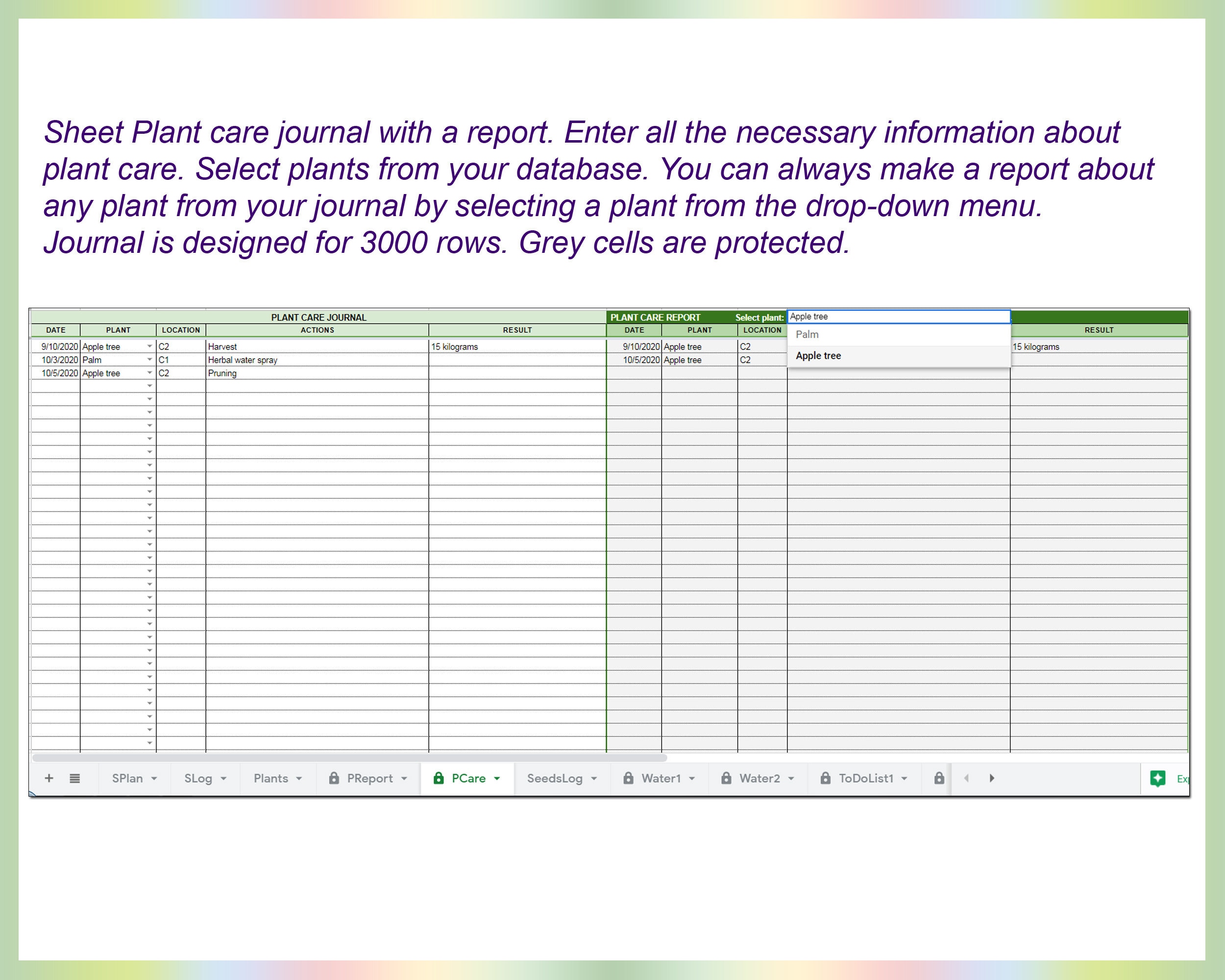Click the lock icon on Water2 tab
Image resolution: width=1225 pixels, height=980 pixels.
click(726, 778)
